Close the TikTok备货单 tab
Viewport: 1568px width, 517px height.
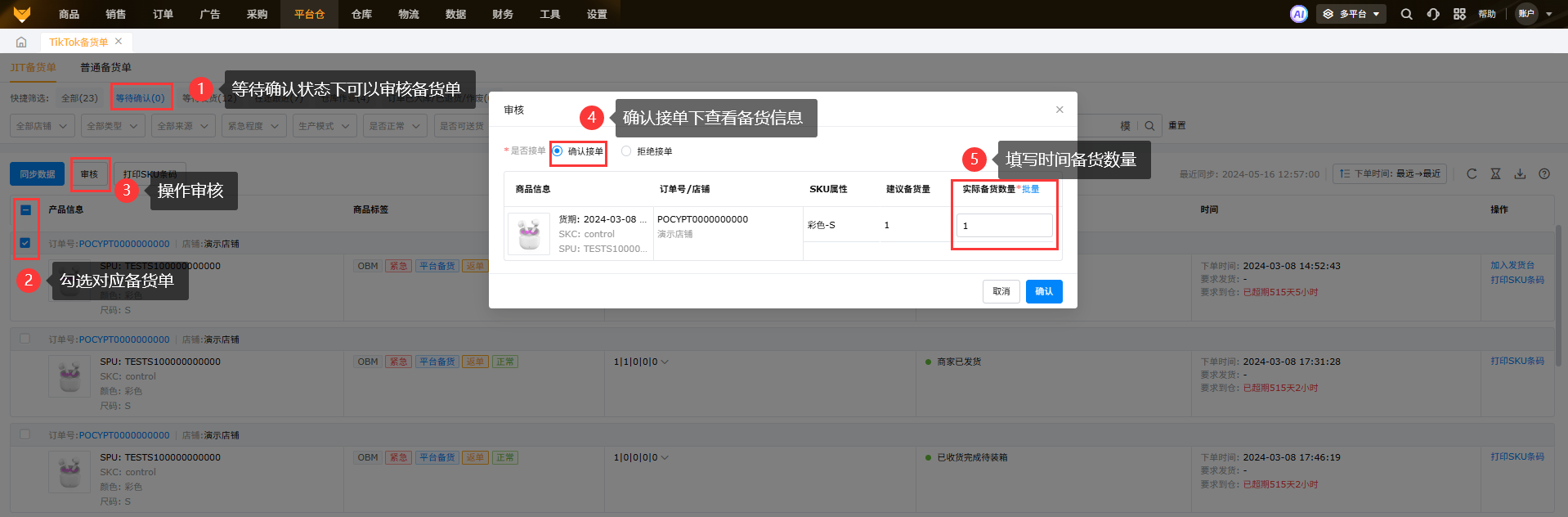click(x=119, y=41)
